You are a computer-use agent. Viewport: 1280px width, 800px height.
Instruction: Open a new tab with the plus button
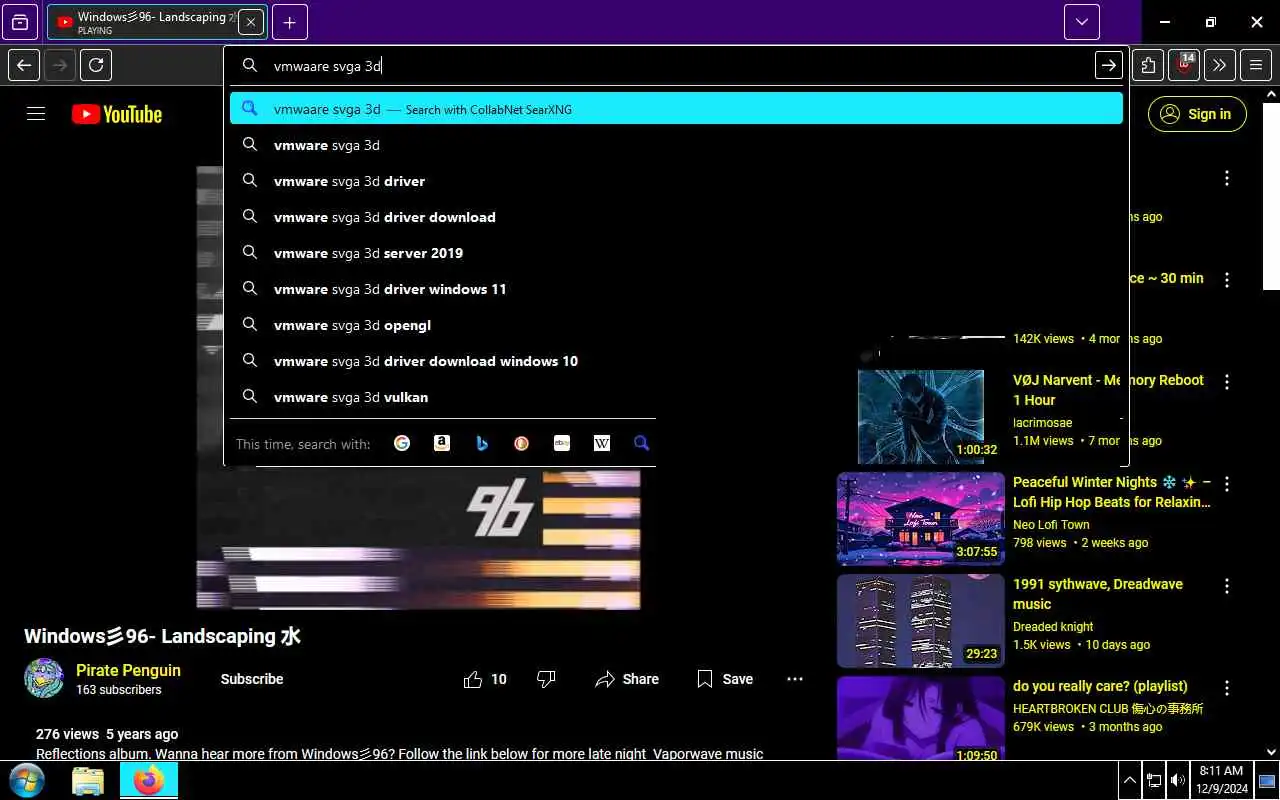tap(289, 22)
